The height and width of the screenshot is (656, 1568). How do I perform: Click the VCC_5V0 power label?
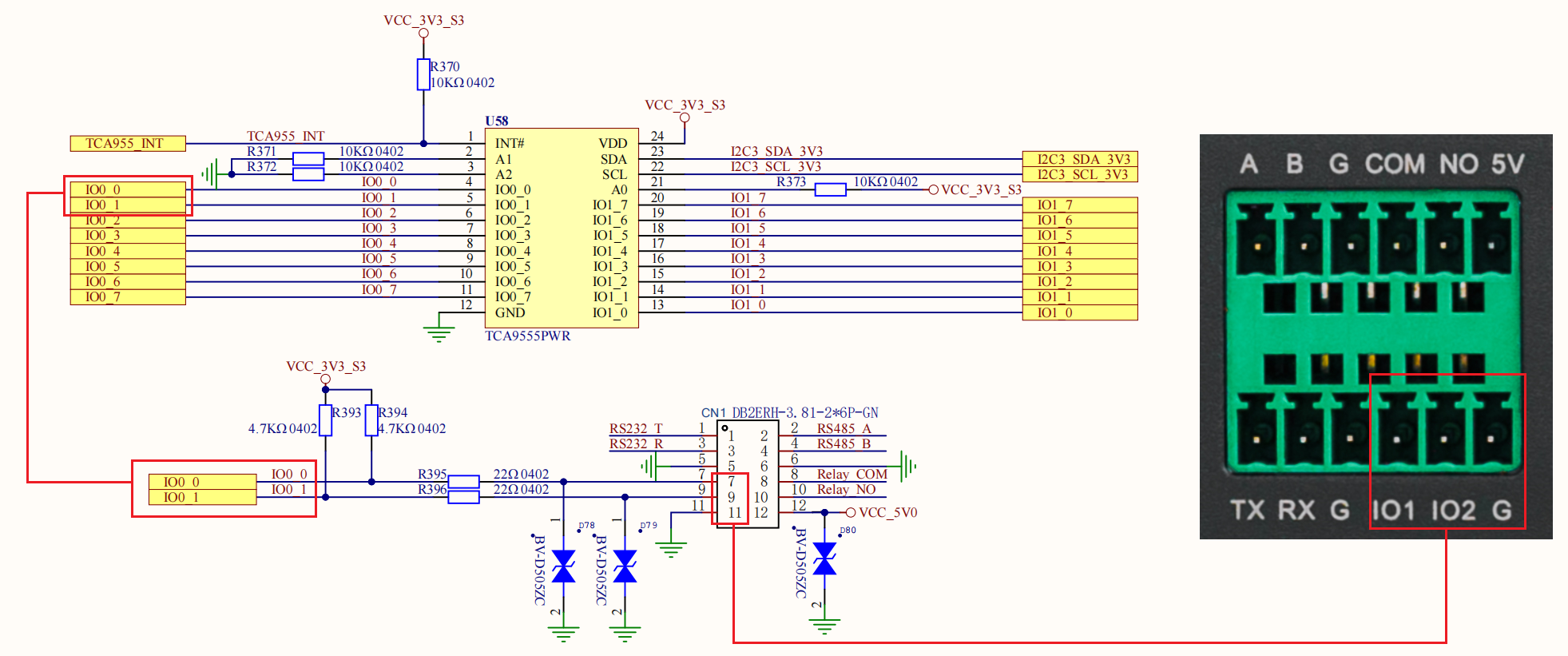pos(888,512)
